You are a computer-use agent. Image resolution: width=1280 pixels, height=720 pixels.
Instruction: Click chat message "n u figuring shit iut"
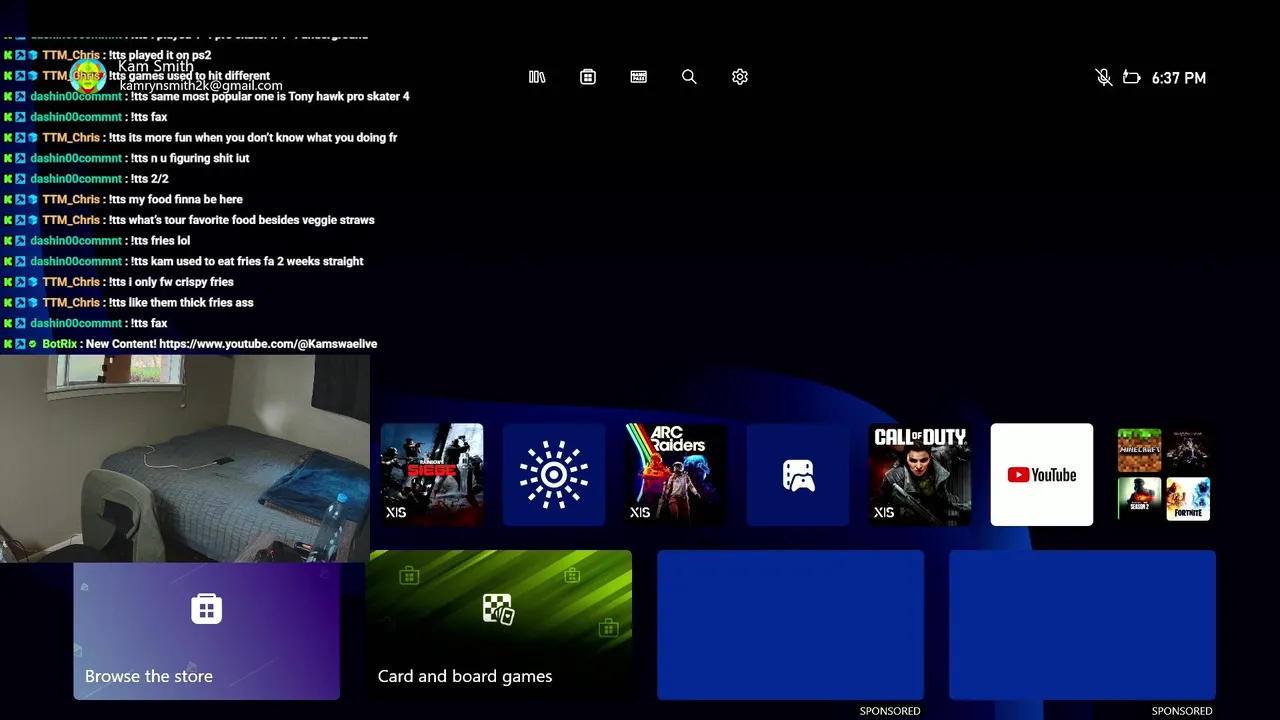(190, 158)
